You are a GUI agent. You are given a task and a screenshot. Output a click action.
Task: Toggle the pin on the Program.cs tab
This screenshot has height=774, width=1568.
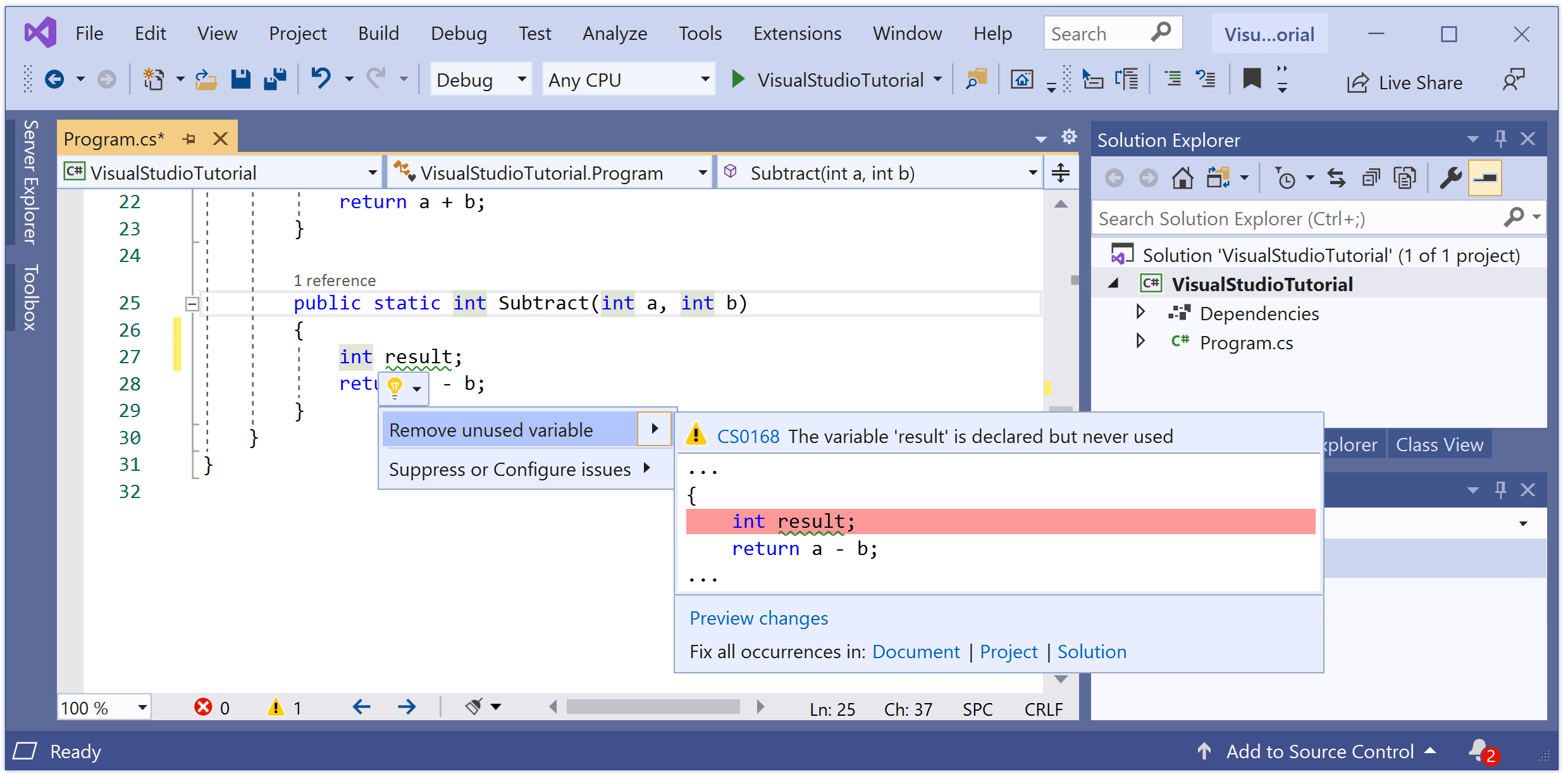point(189,138)
